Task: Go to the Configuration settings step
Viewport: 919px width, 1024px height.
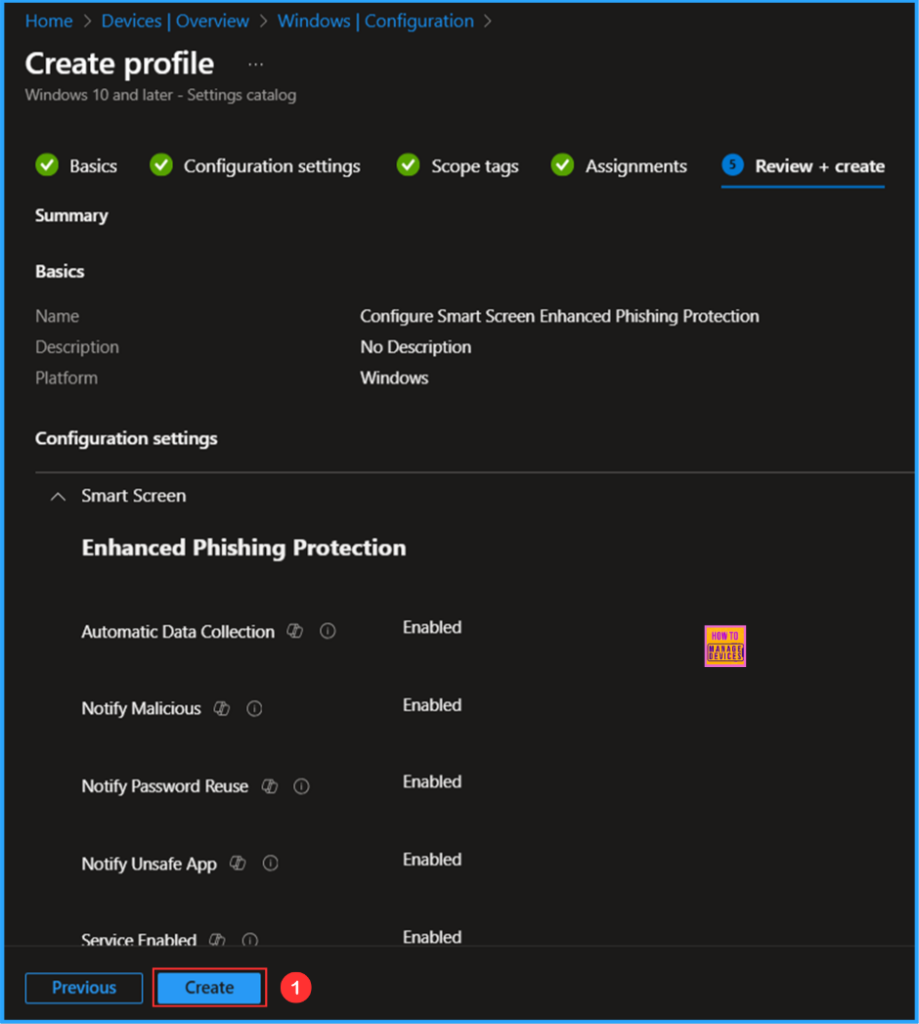Action: [255, 166]
